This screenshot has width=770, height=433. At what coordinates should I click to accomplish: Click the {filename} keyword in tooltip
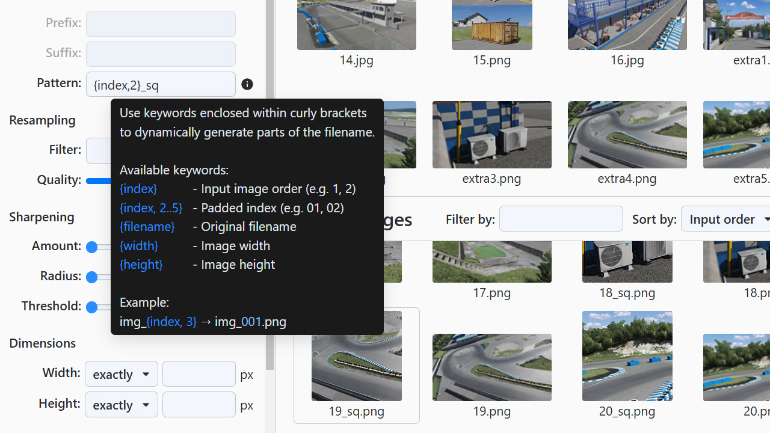pos(147,227)
